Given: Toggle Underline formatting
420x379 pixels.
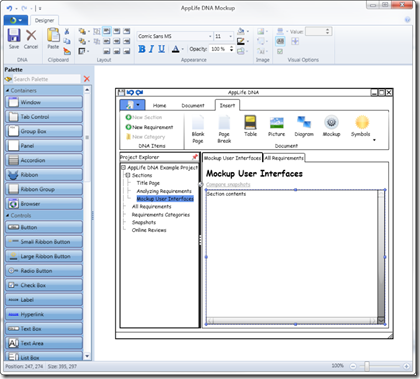Looking at the screenshot, I should pos(161,49).
